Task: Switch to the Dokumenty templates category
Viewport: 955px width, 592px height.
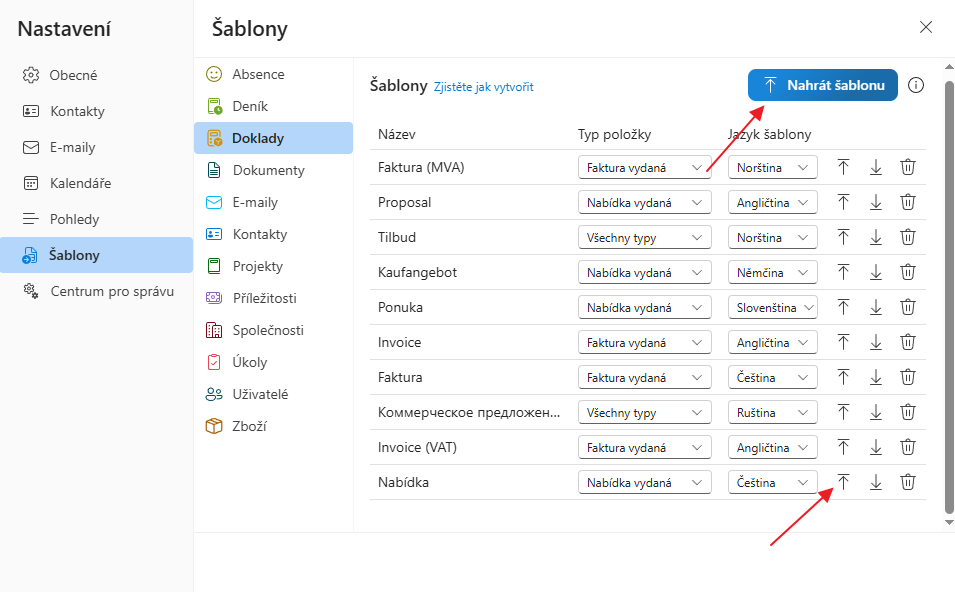Action: click(x=268, y=170)
